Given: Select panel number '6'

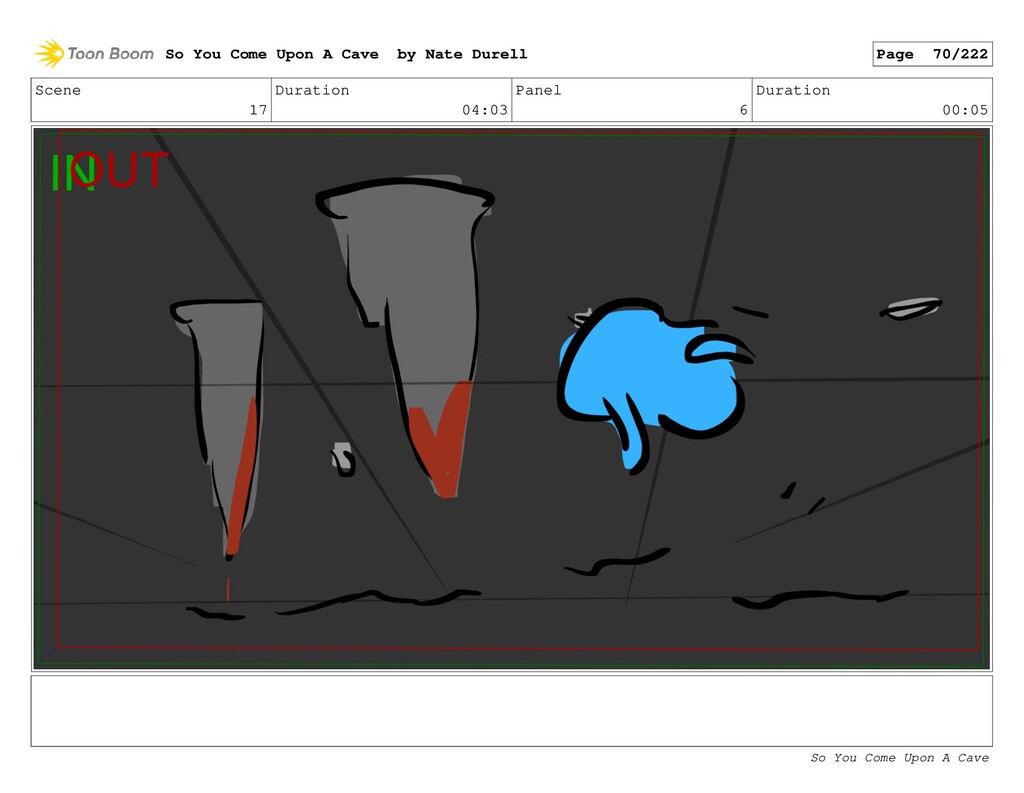Looking at the screenshot, I should pyautogui.click(x=743, y=110).
